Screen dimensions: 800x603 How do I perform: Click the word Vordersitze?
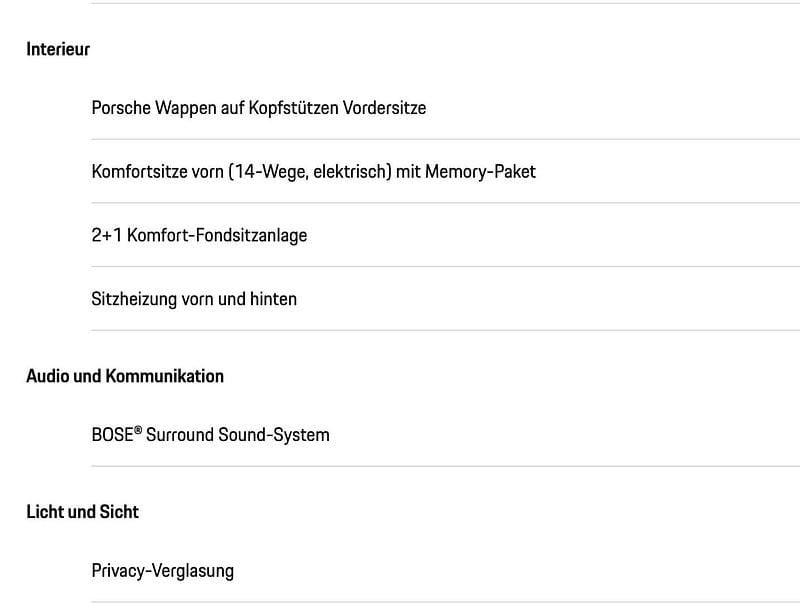coord(382,107)
